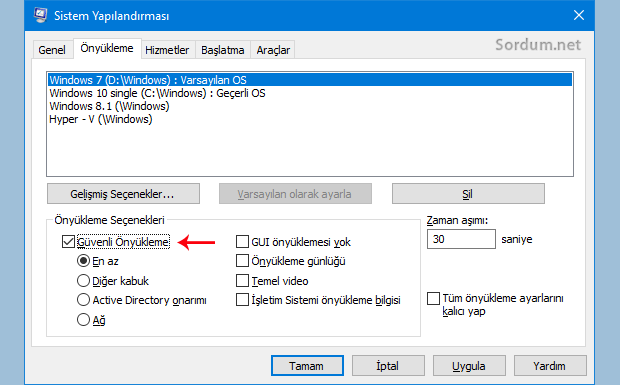This screenshot has height=385, width=620.
Task: Click the Zaman aşımı seconds field
Action: click(x=461, y=239)
